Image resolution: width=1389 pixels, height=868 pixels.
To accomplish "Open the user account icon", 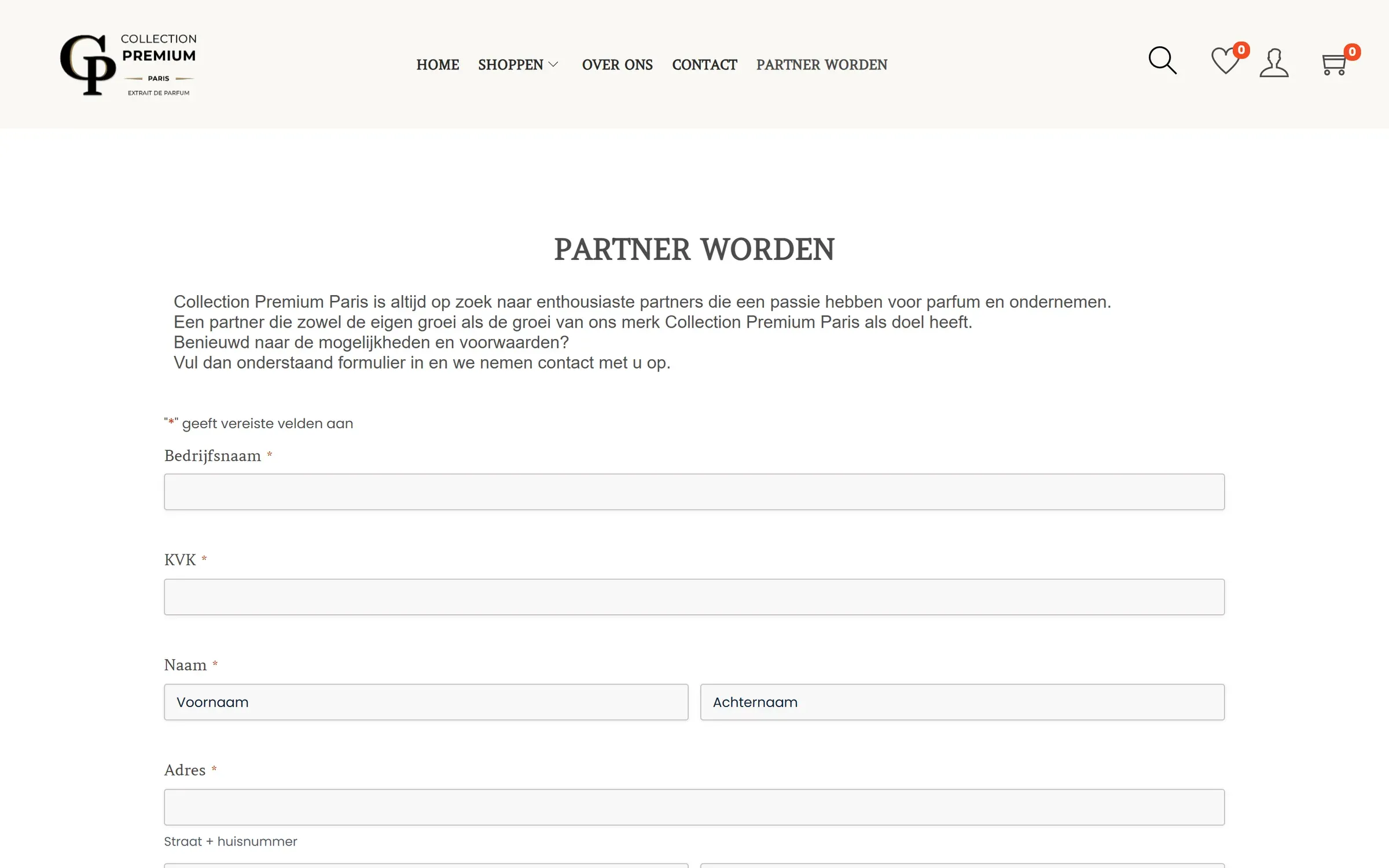I will pyautogui.click(x=1274, y=63).
